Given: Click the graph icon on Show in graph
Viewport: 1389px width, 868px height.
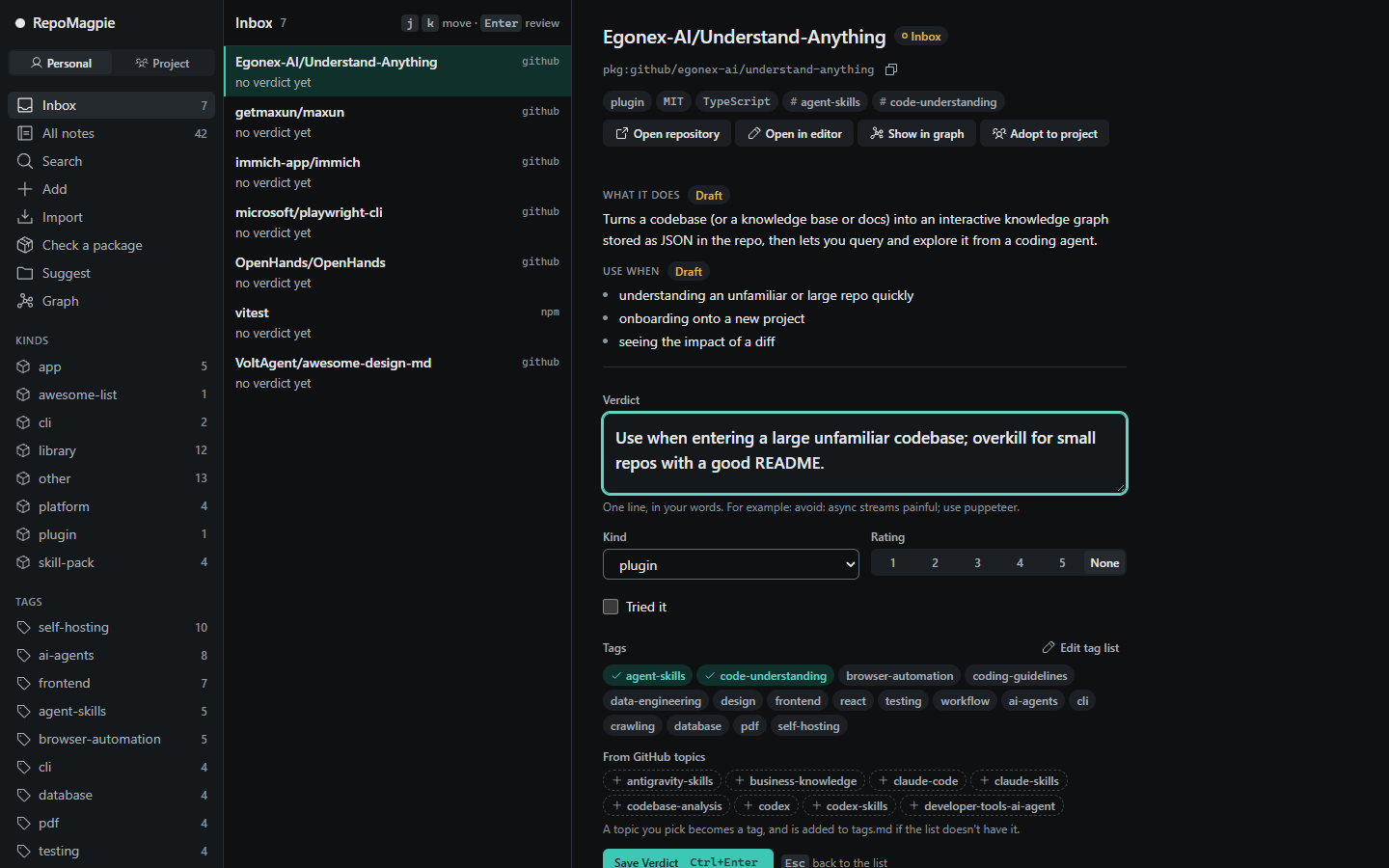Looking at the screenshot, I should [877, 134].
